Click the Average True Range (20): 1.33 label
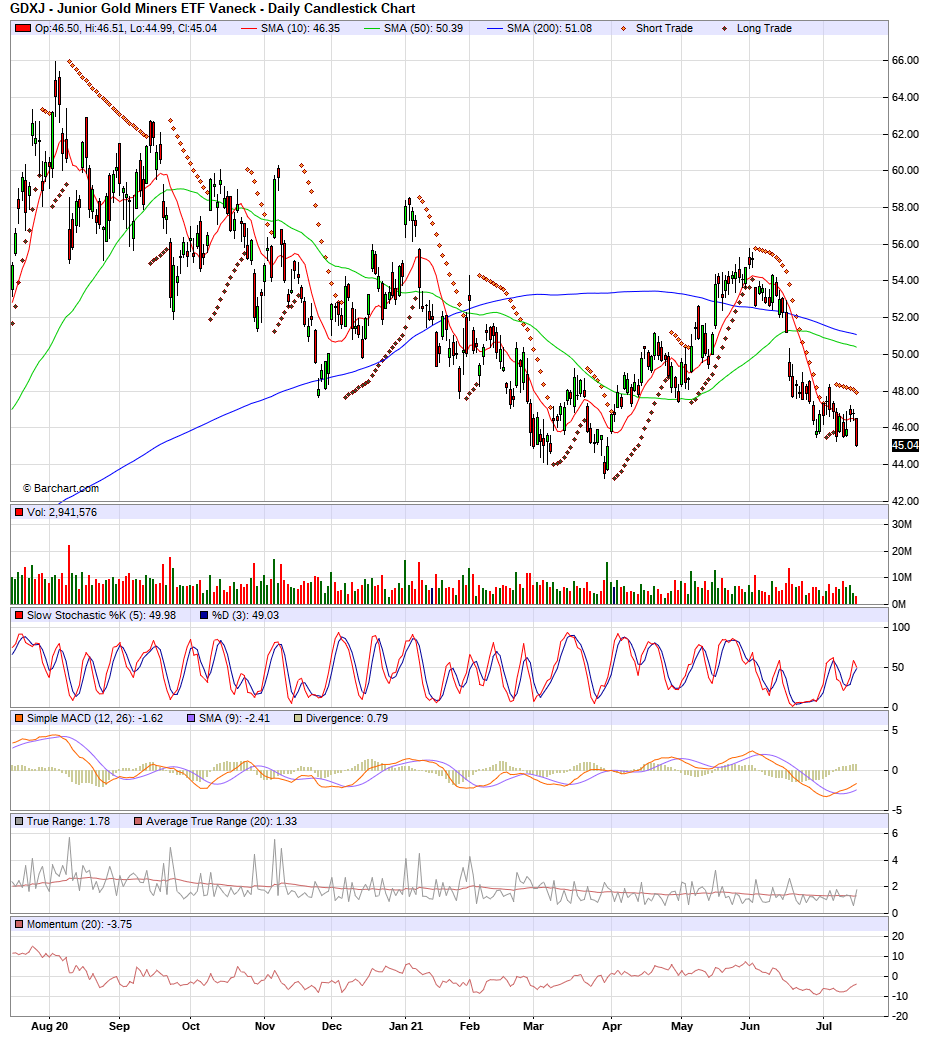The width and height of the screenshot is (930, 1057). coord(222,822)
